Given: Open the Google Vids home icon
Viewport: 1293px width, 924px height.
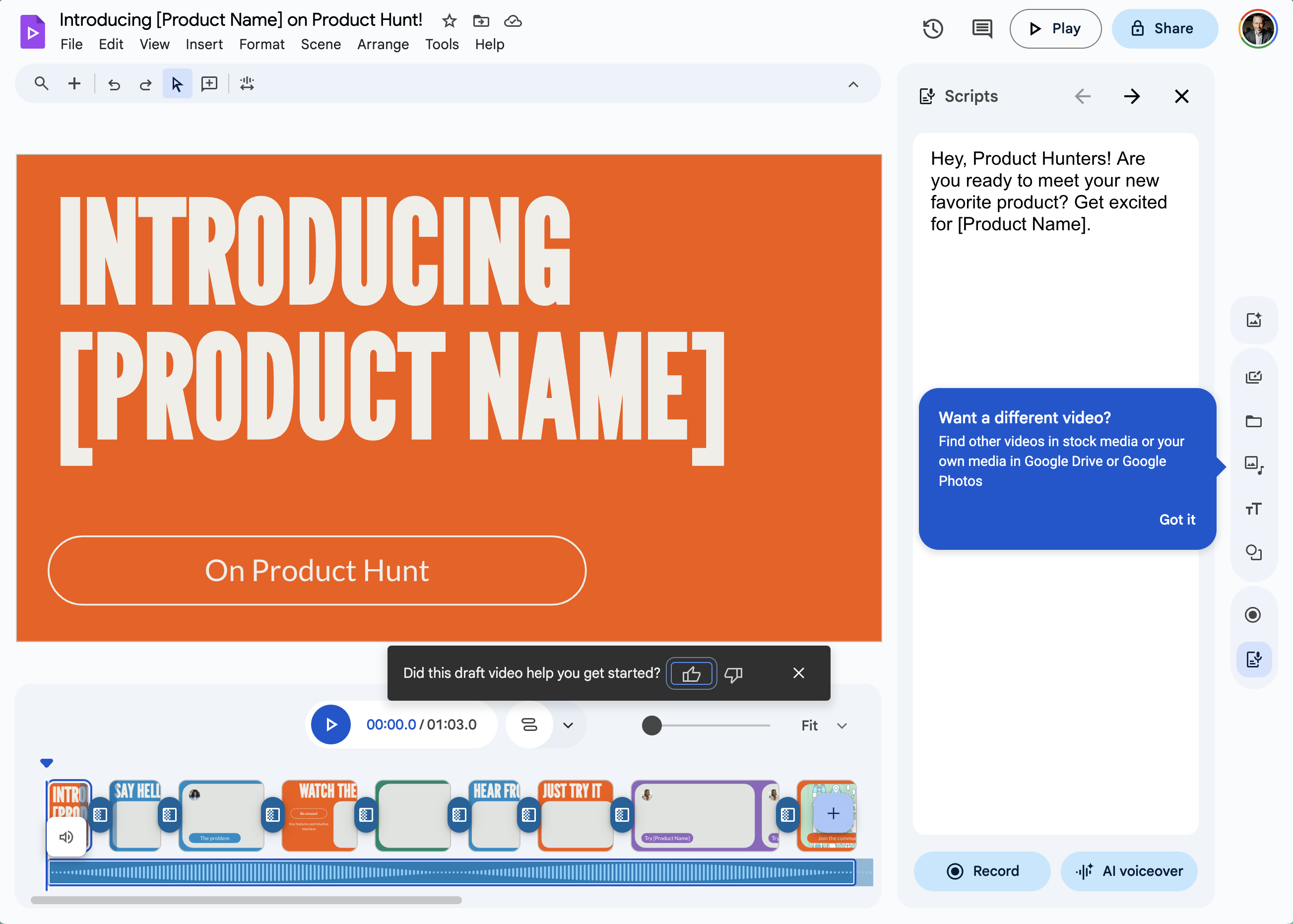Looking at the screenshot, I should [x=32, y=32].
